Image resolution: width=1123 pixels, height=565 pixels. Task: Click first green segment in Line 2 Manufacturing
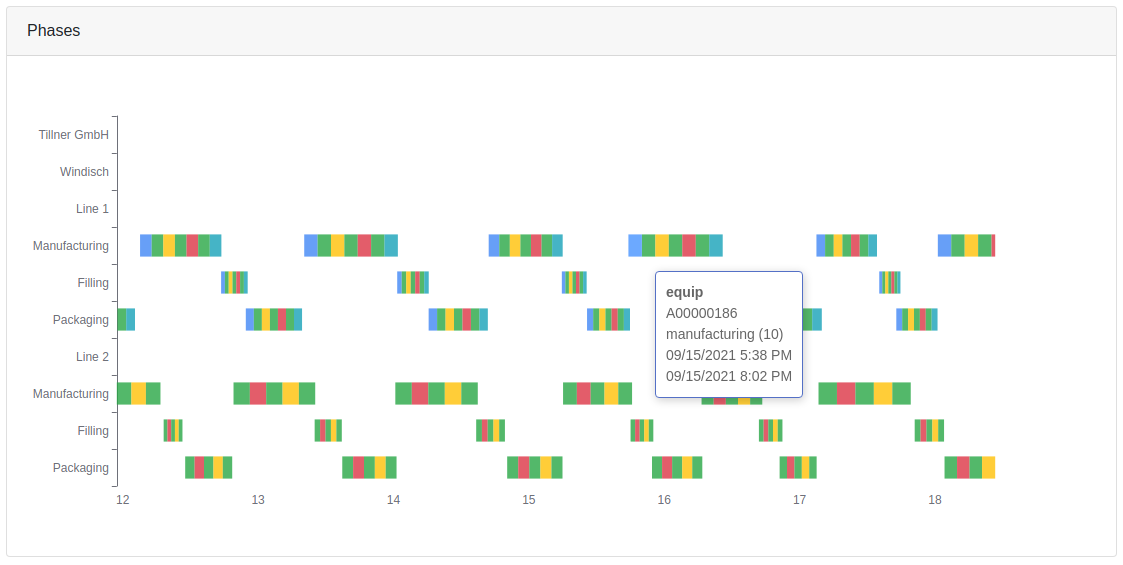coord(124,393)
